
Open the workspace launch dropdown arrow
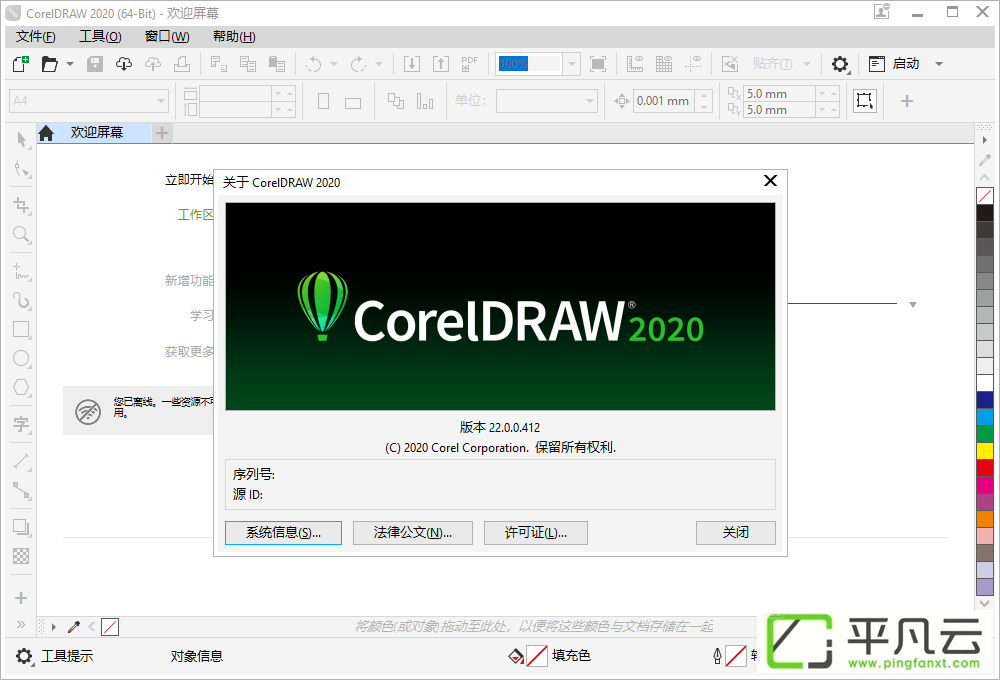(939, 64)
